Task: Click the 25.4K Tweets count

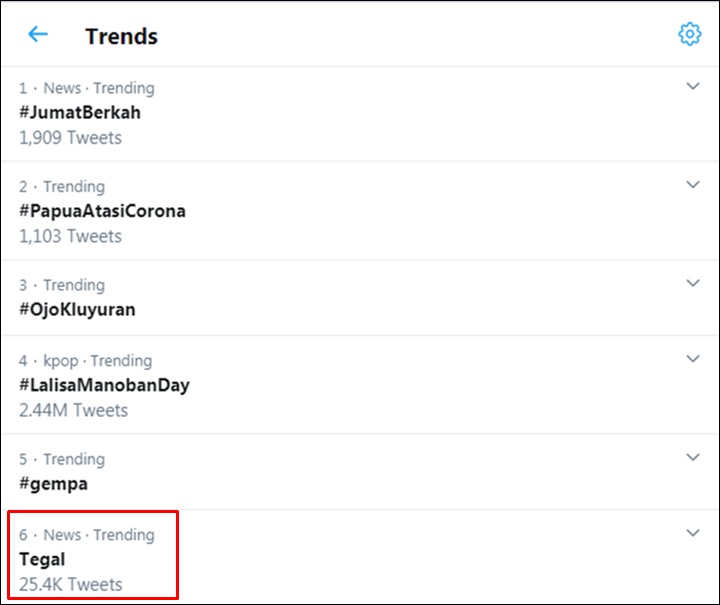Action: 71,585
